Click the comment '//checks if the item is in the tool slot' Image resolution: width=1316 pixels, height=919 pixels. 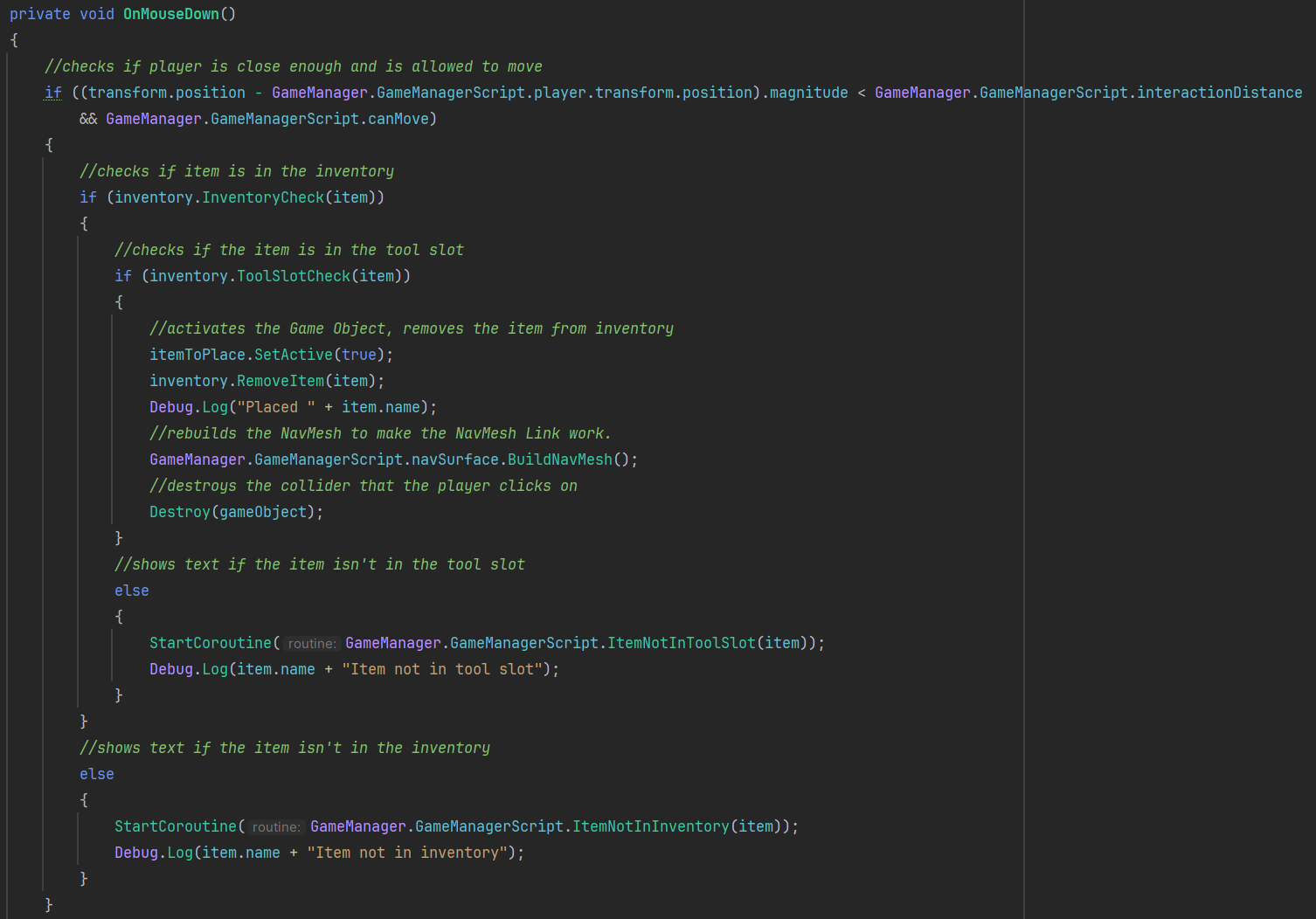(289, 250)
